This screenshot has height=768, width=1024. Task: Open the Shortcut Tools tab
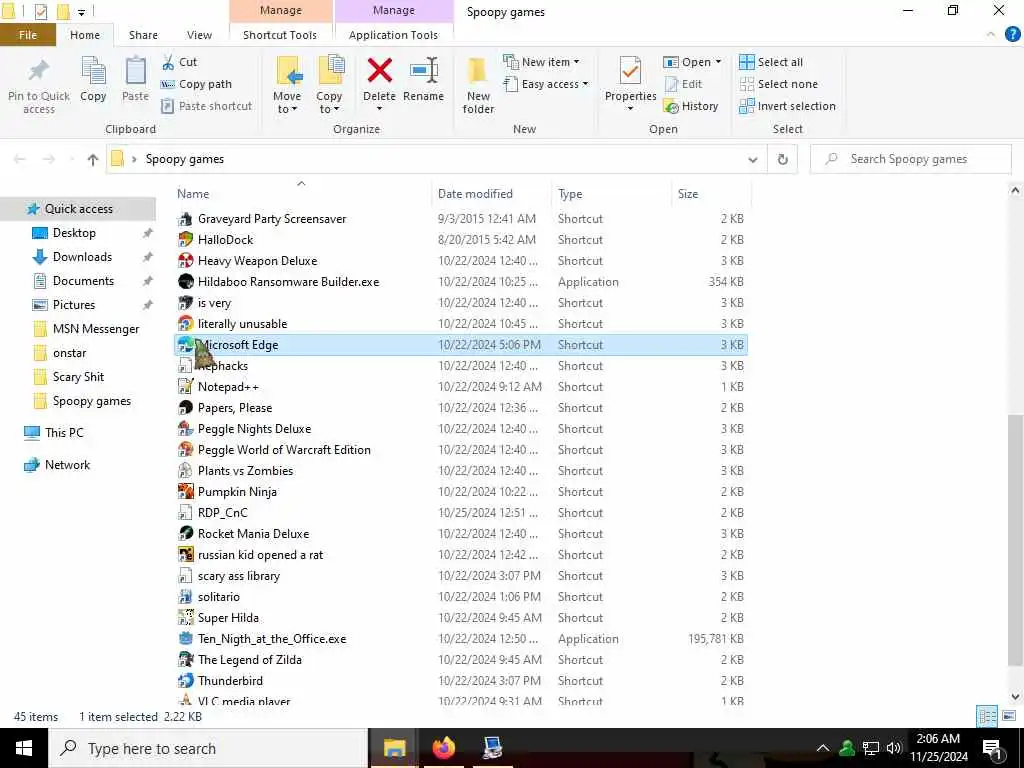tap(280, 35)
